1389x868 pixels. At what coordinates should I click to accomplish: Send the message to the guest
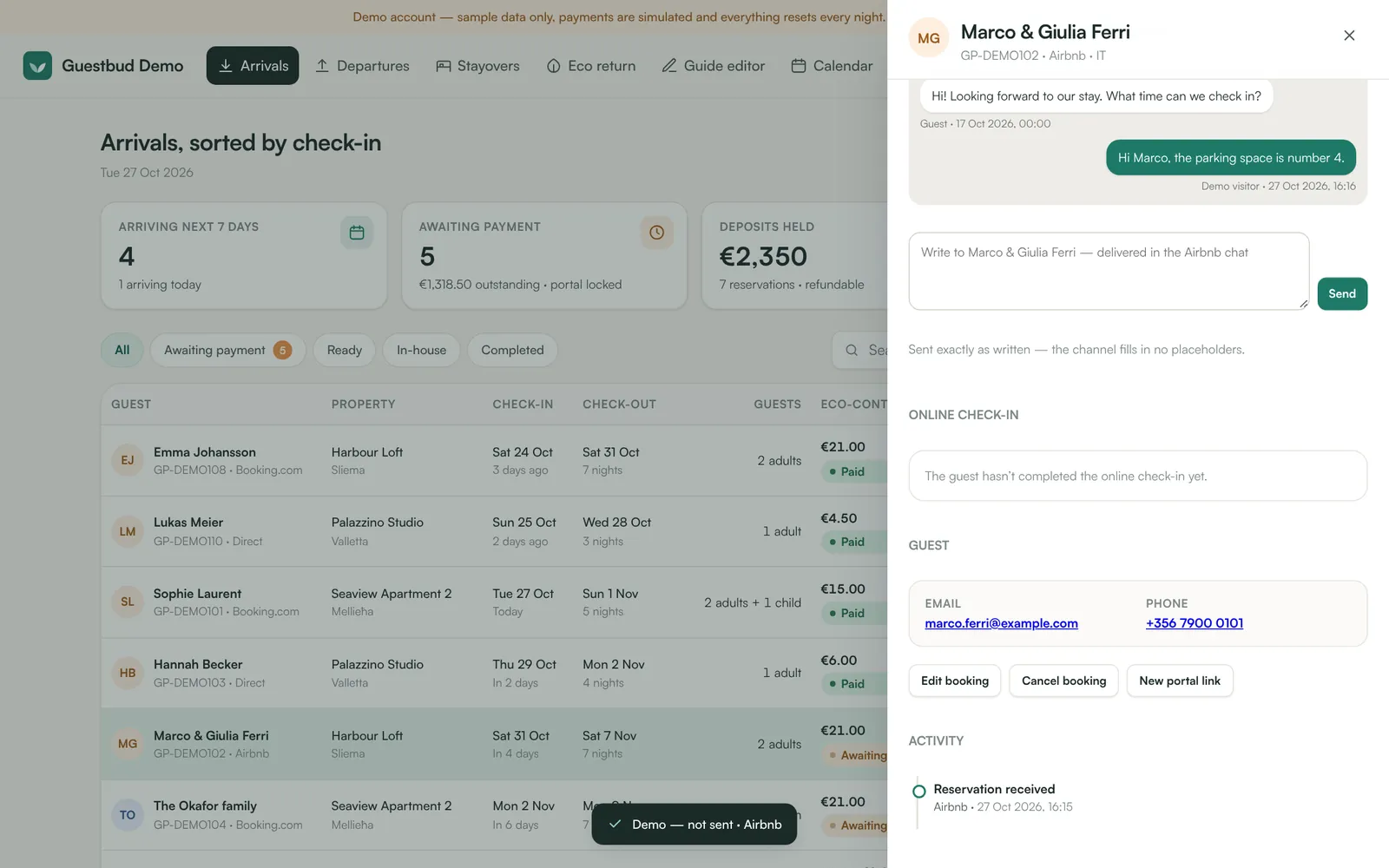(x=1342, y=293)
